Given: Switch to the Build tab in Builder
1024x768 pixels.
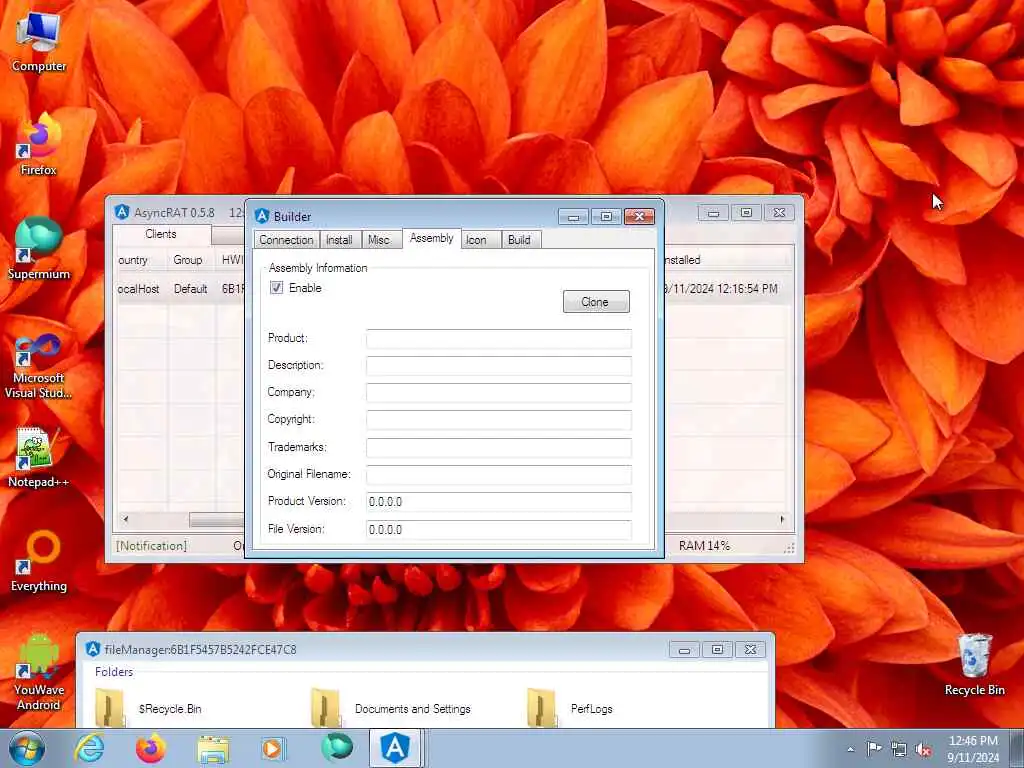Looking at the screenshot, I should tap(520, 240).
